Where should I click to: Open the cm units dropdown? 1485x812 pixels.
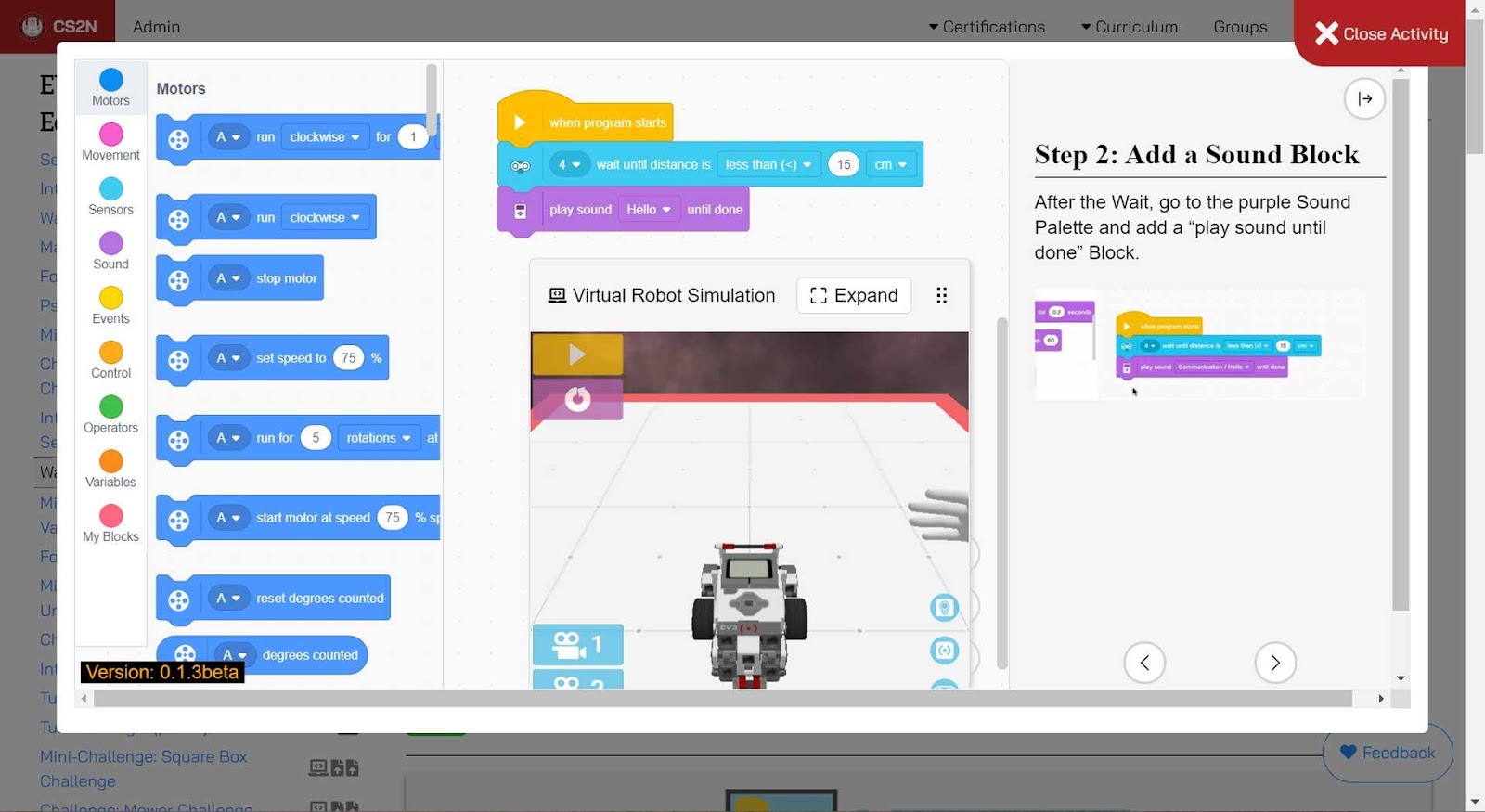(x=890, y=164)
